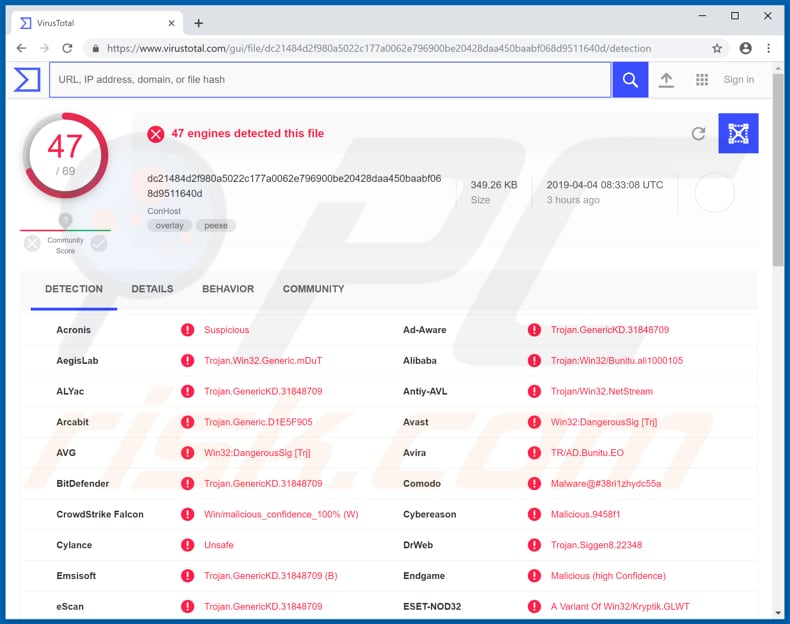Click Cybereason's Malicious.9458f1 result
This screenshot has width=790, height=624.
coord(585,514)
